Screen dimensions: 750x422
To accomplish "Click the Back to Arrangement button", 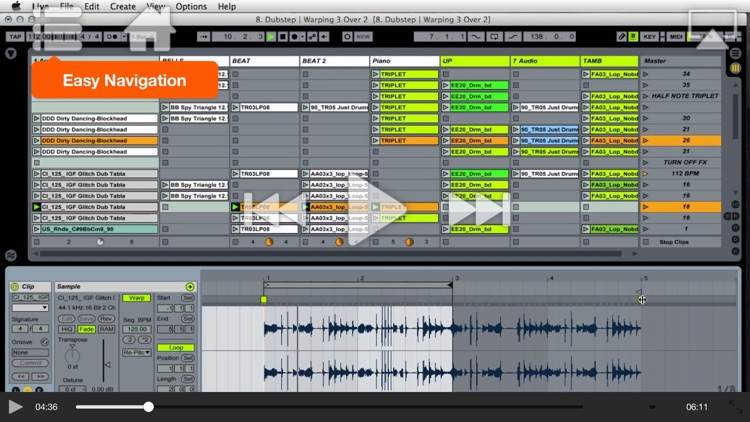I will [324, 36].
